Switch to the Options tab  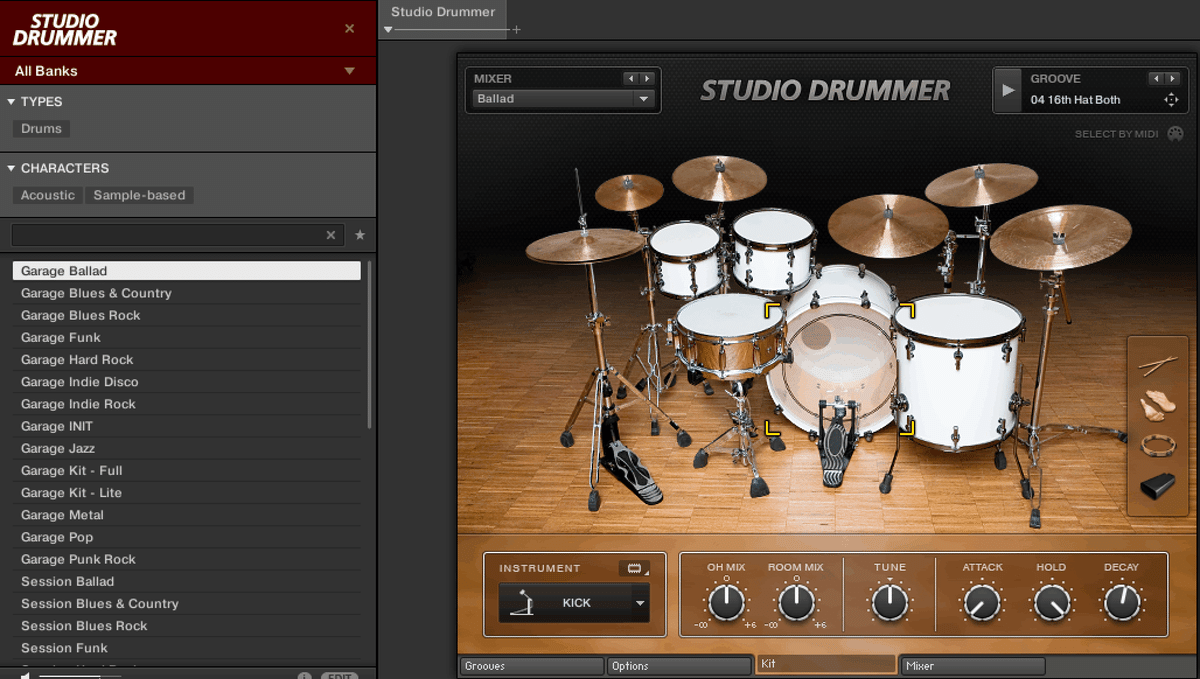(x=679, y=666)
